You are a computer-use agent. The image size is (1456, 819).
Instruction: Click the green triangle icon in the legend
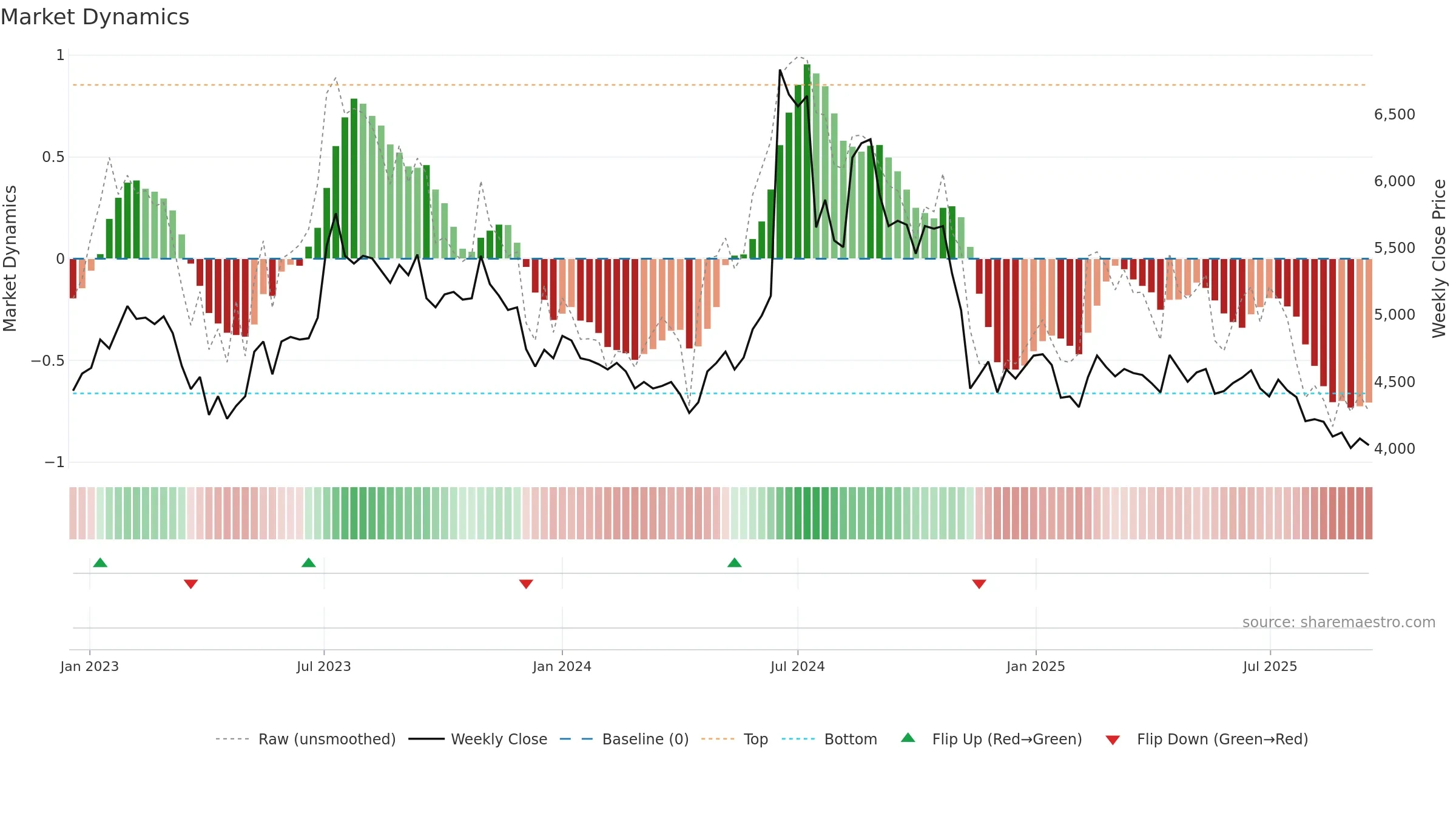(x=908, y=738)
